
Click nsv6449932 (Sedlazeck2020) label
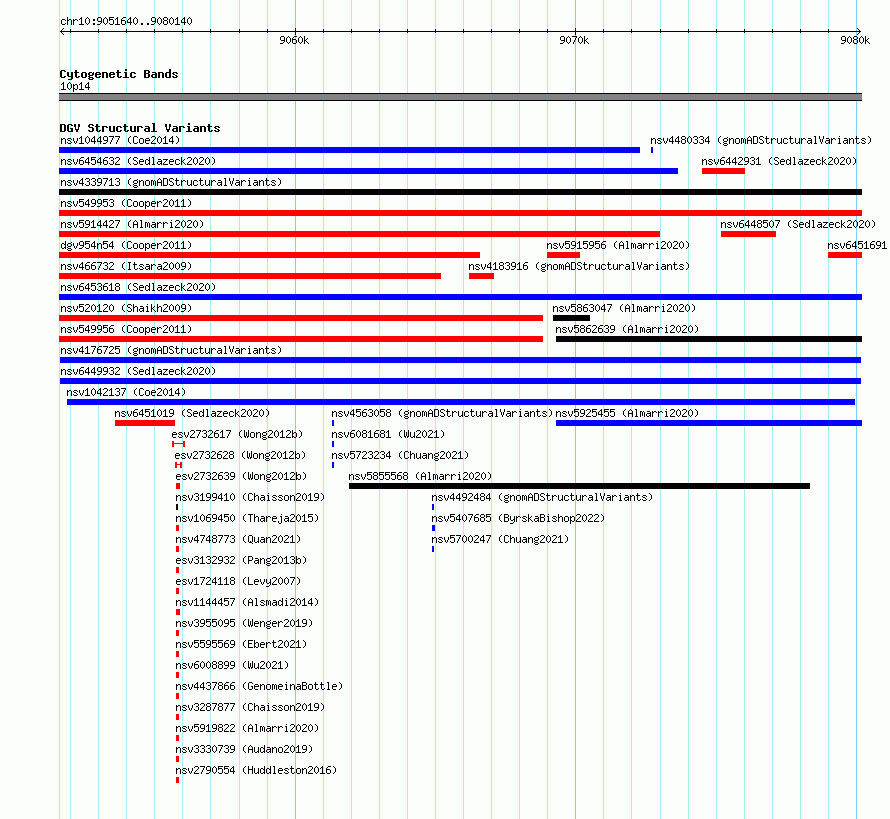pos(138,371)
